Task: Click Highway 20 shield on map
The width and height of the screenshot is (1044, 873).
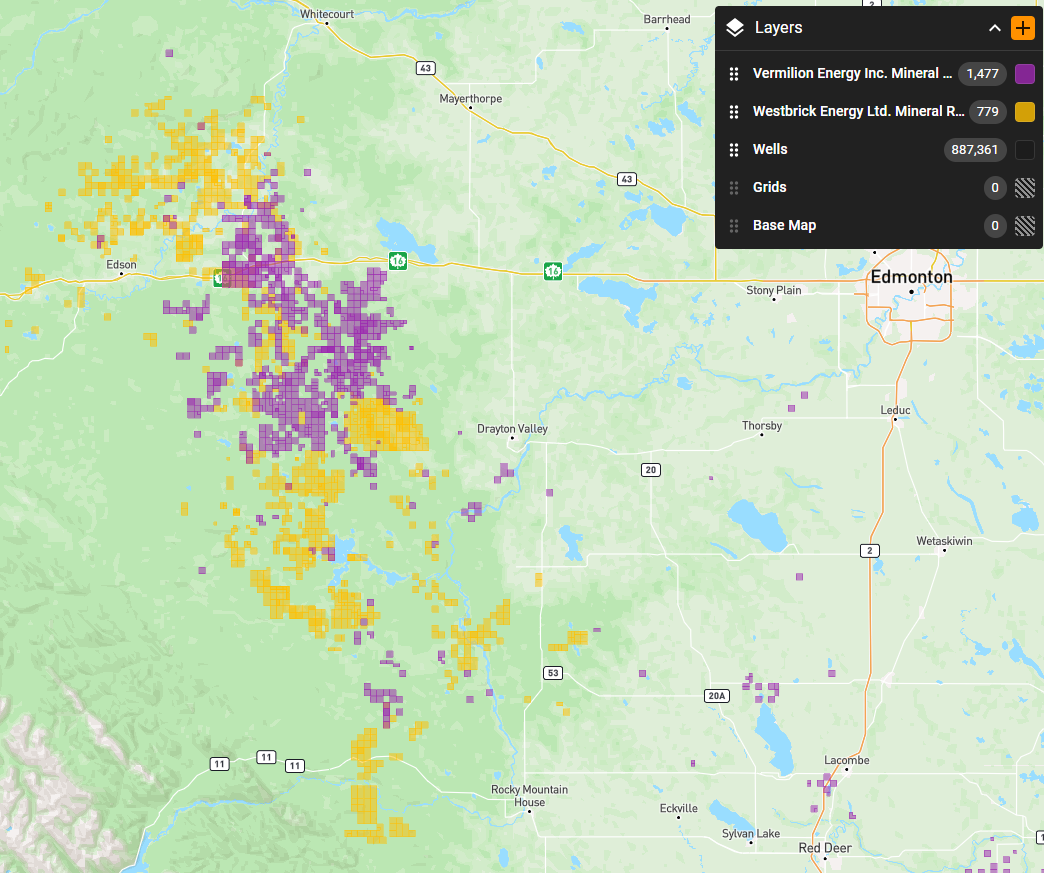Action: pyautogui.click(x=651, y=470)
